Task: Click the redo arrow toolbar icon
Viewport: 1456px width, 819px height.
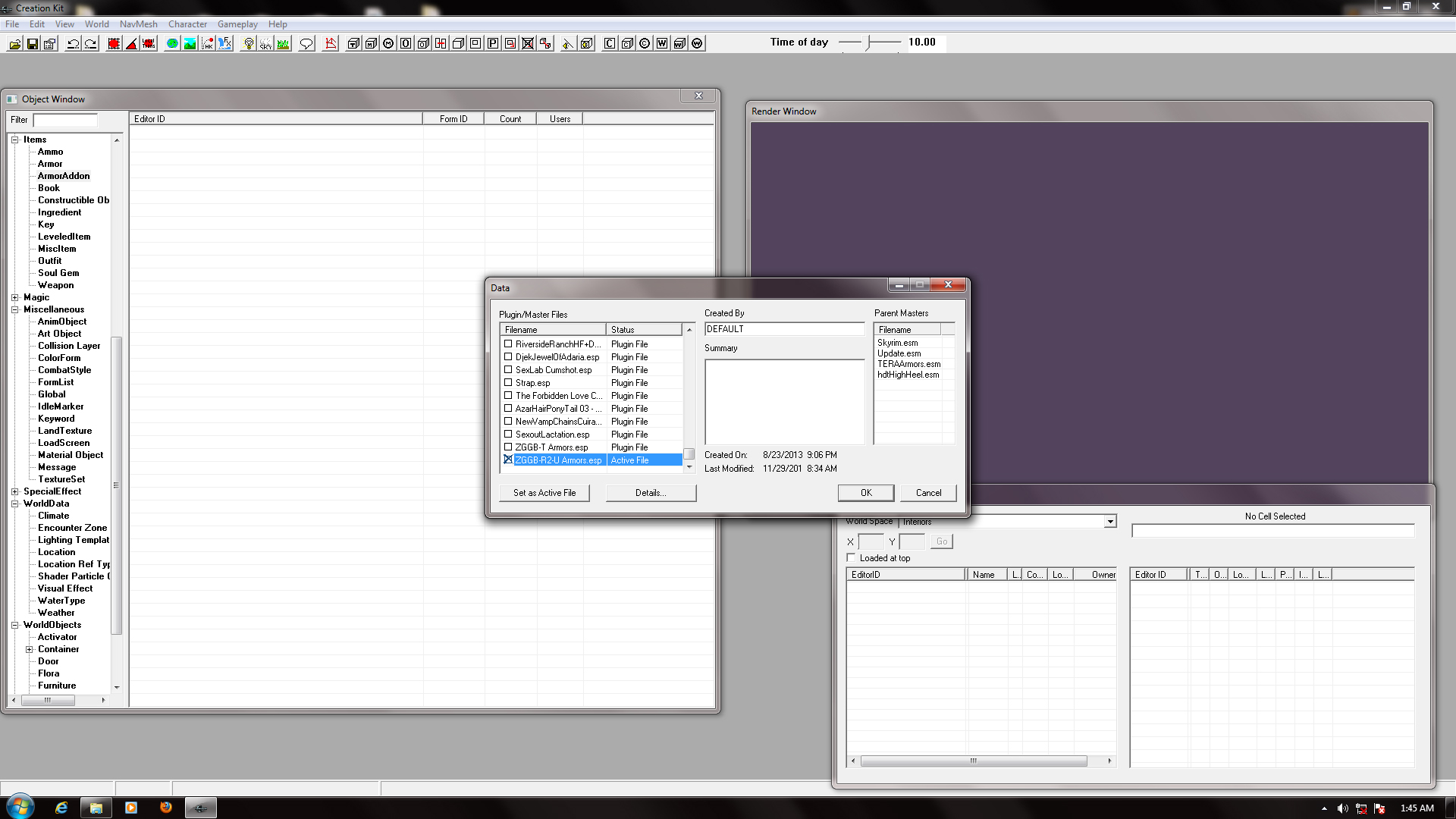Action: (90, 44)
